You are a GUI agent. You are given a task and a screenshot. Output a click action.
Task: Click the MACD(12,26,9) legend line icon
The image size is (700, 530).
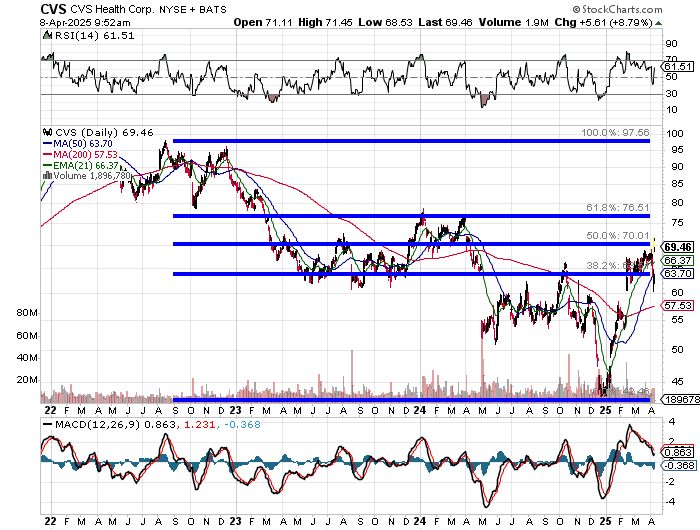[46, 428]
